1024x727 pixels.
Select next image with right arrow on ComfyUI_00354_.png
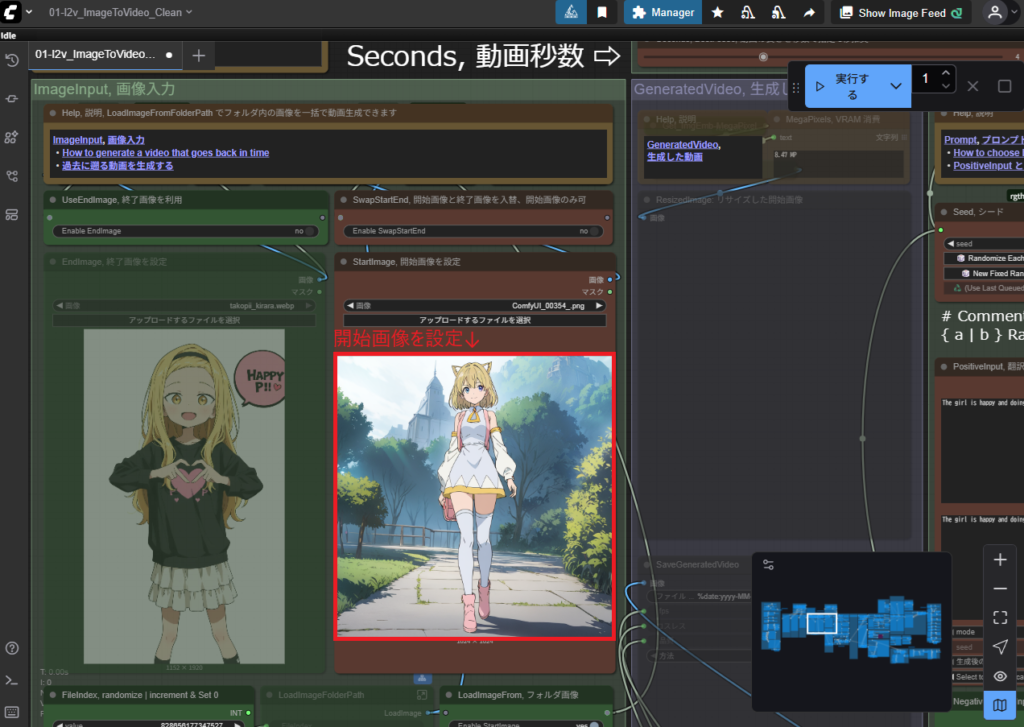coord(598,306)
